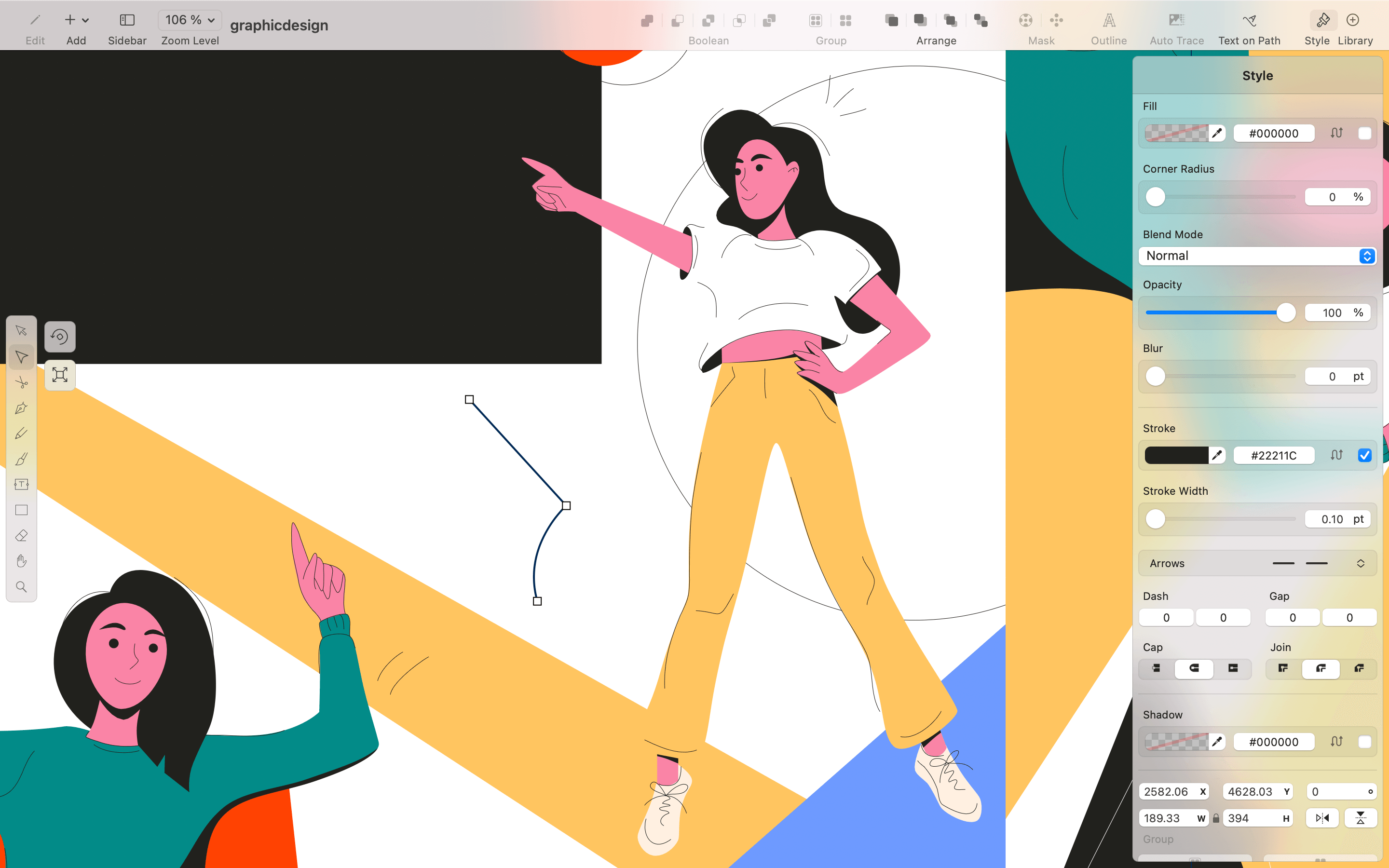The image size is (1389, 868).
Task: Toggle the Sidebar panel
Action: (127, 20)
